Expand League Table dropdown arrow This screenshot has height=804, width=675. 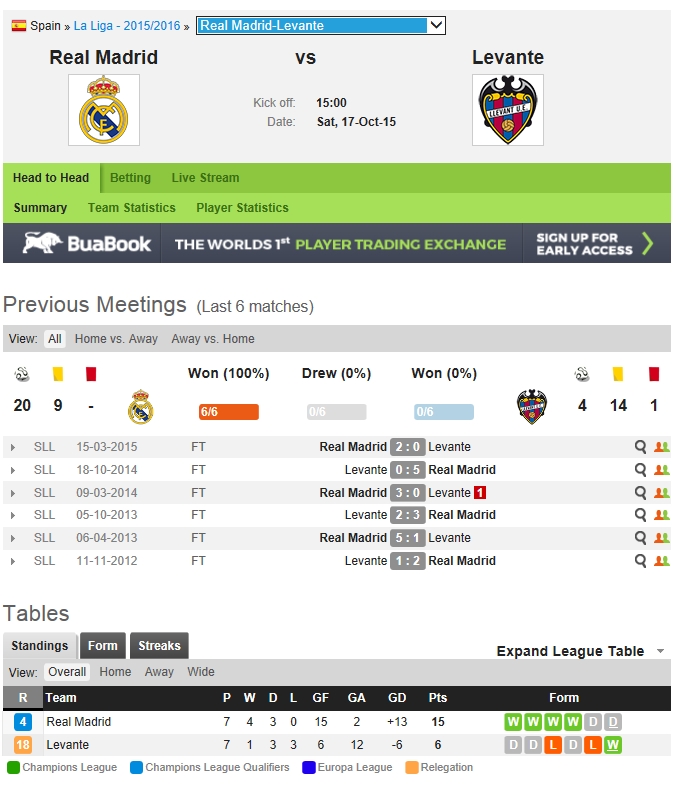coord(660,651)
